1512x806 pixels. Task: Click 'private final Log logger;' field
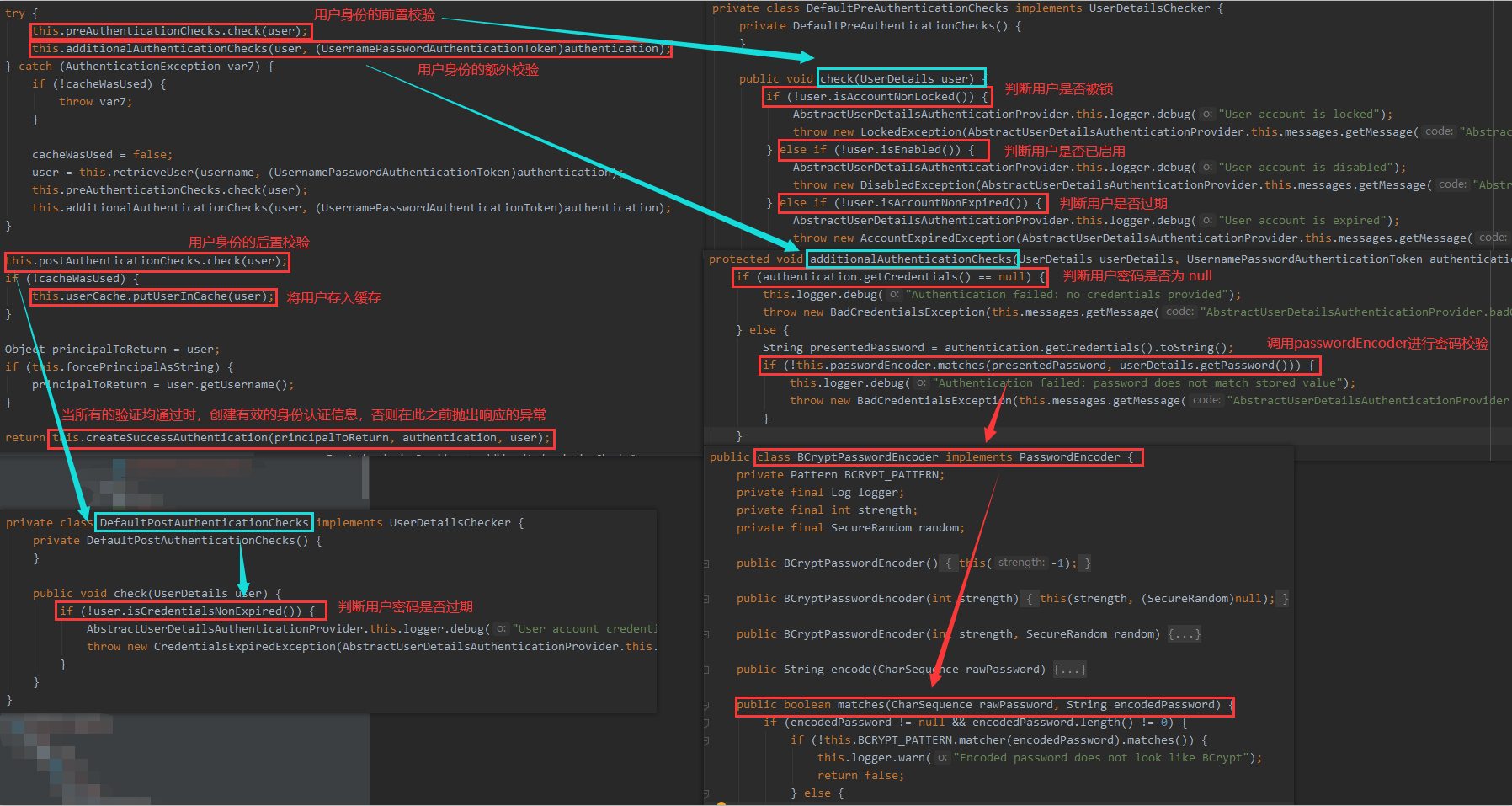coord(820,493)
